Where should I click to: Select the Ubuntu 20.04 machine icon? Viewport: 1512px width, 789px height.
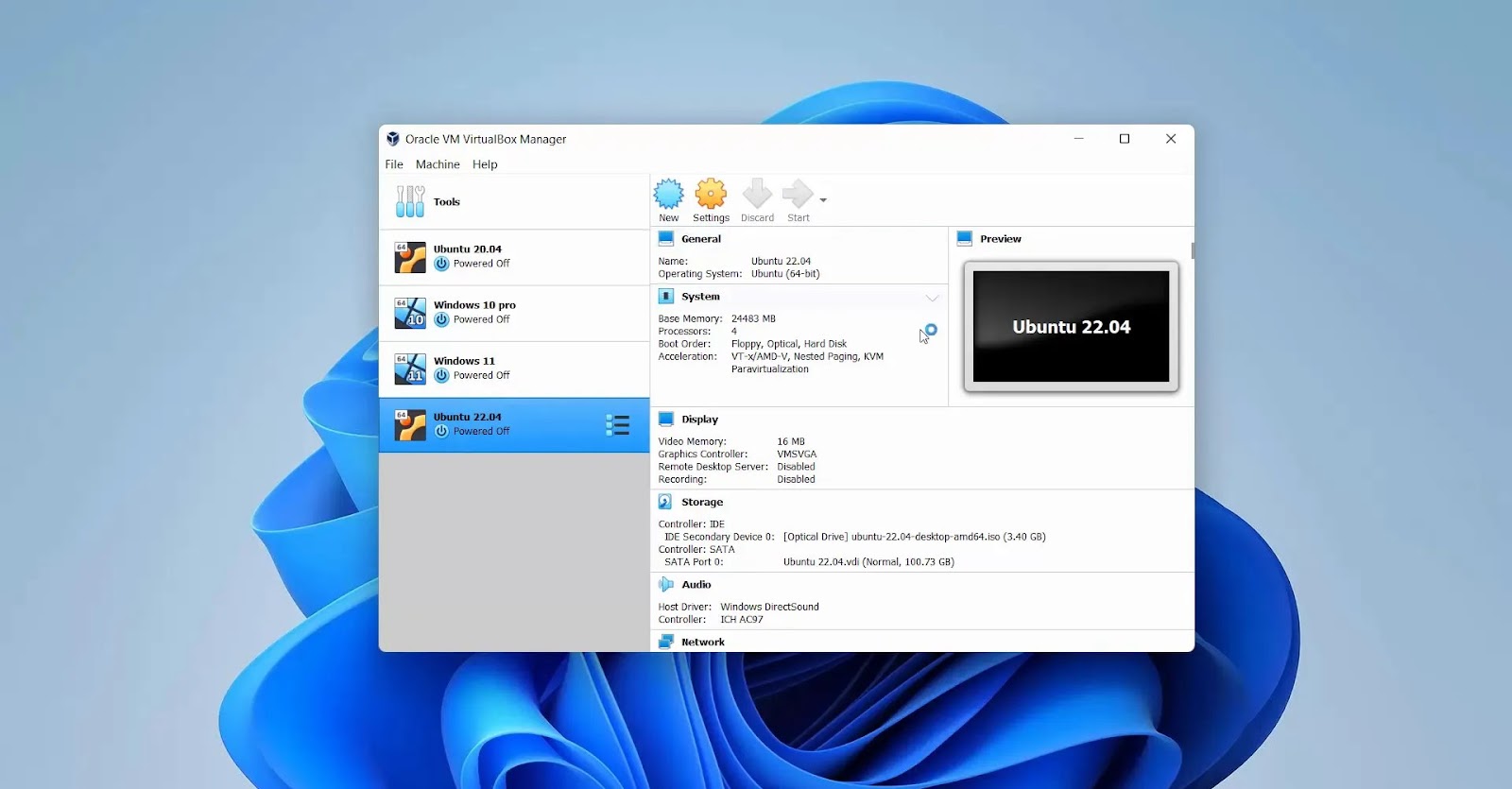[x=410, y=257]
